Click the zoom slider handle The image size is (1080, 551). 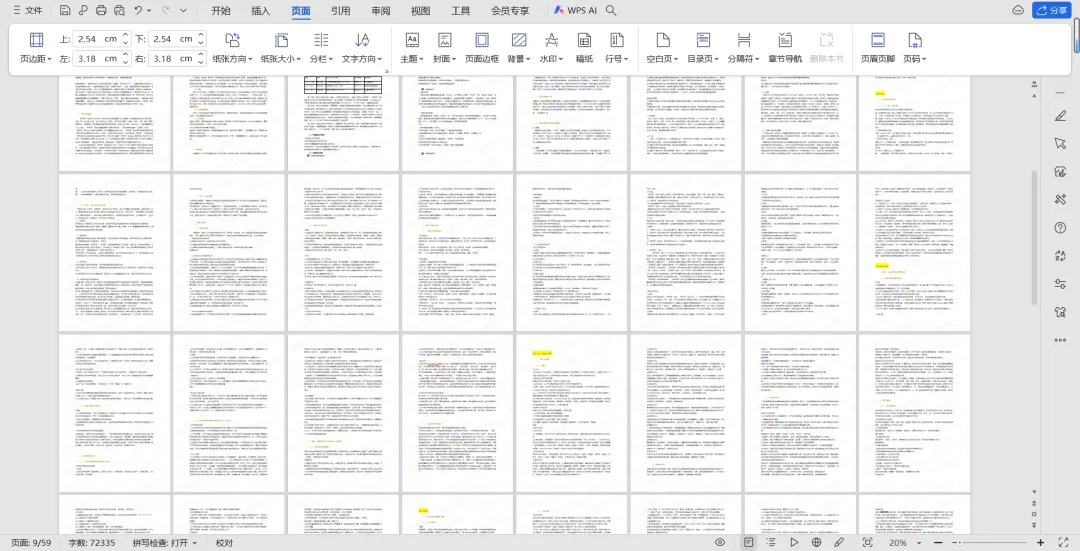(957, 543)
